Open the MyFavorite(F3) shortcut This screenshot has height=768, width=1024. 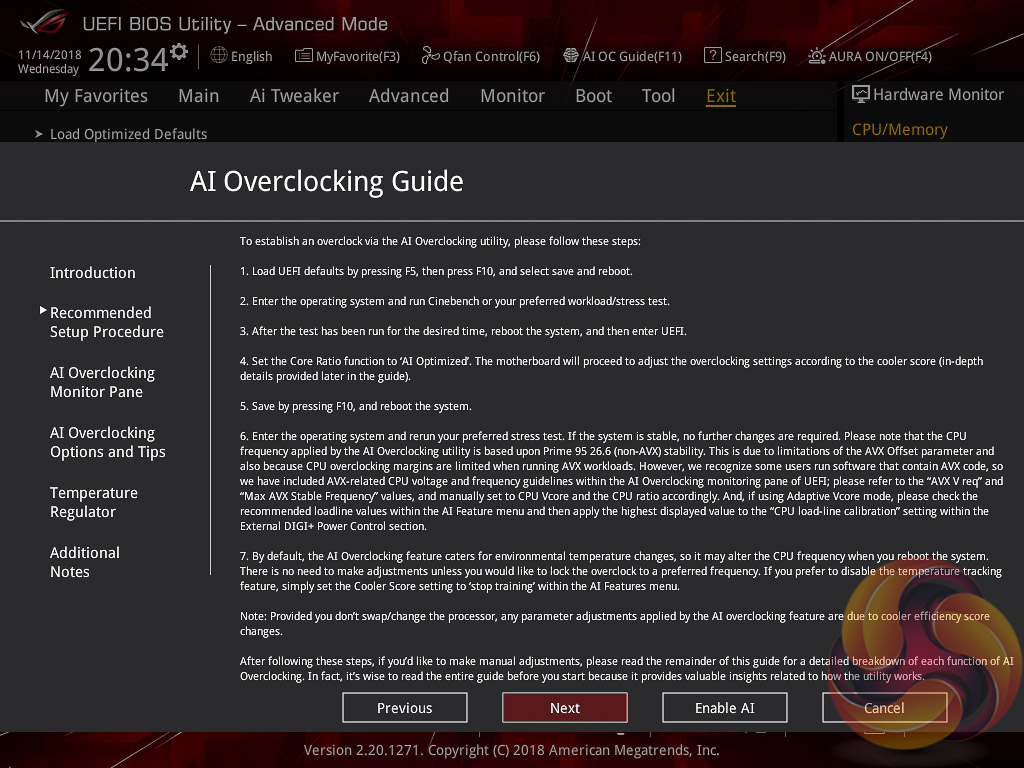point(358,56)
